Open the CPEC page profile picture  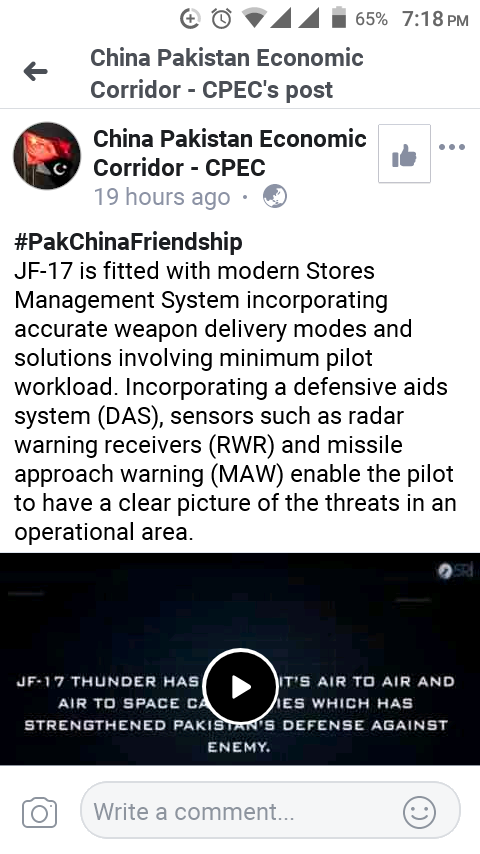pos(47,156)
